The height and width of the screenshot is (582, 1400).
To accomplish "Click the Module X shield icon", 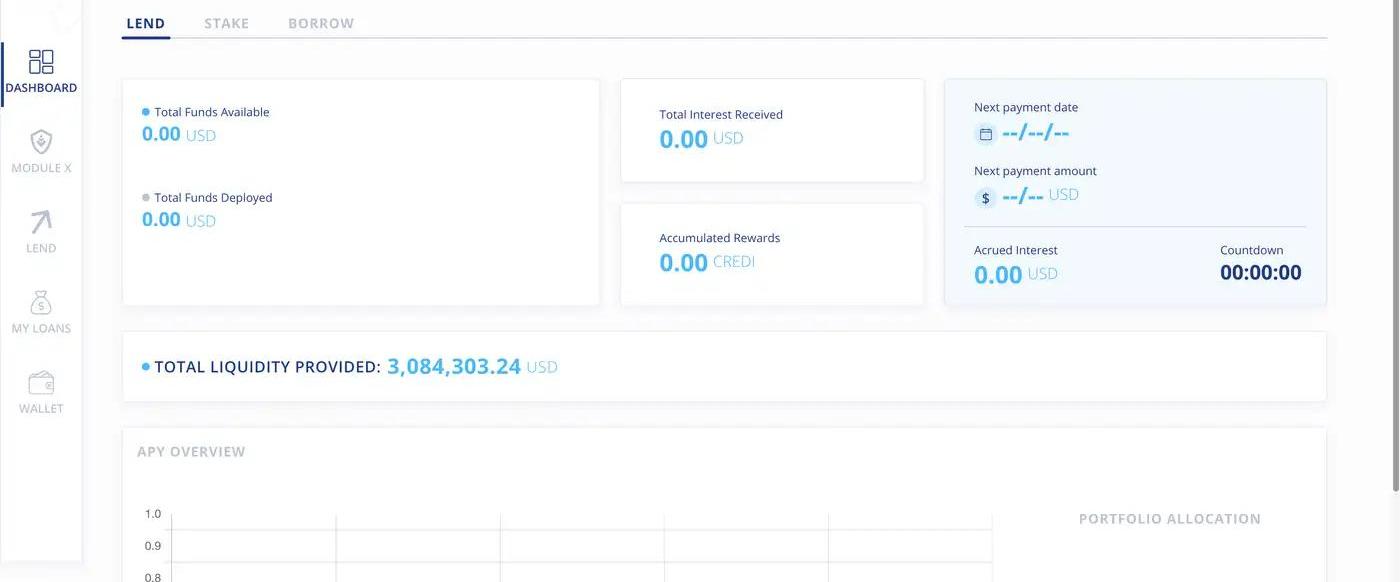I will (41, 142).
